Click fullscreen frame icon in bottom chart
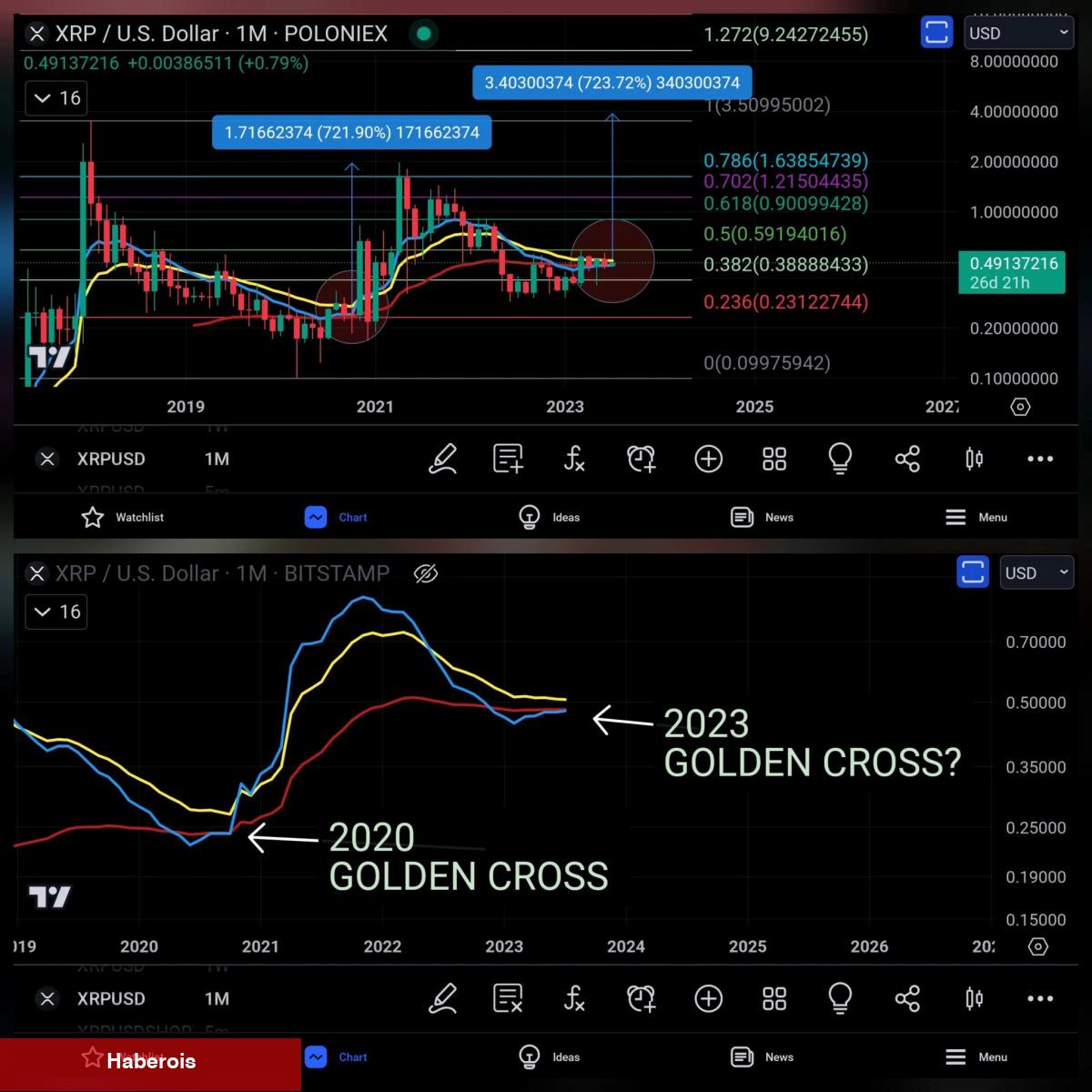Screen dimensions: 1092x1092 pos(973,572)
